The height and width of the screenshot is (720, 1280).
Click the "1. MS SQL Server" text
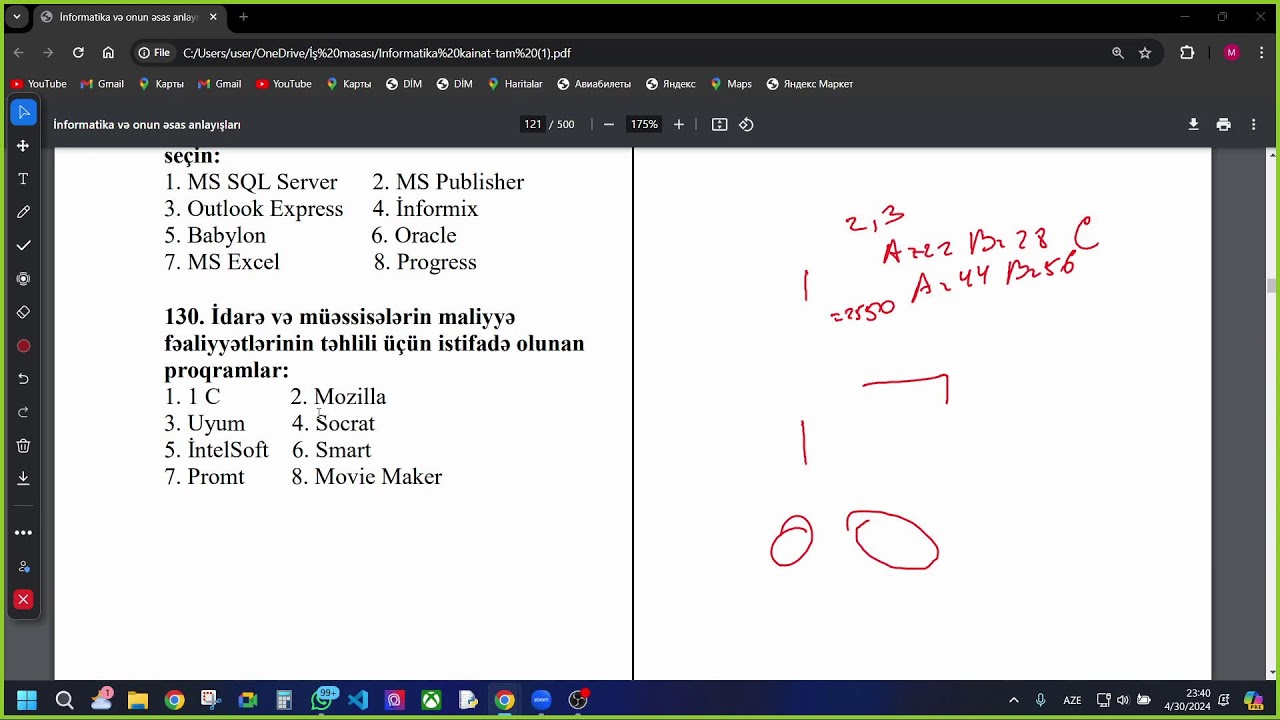pos(251,182)
